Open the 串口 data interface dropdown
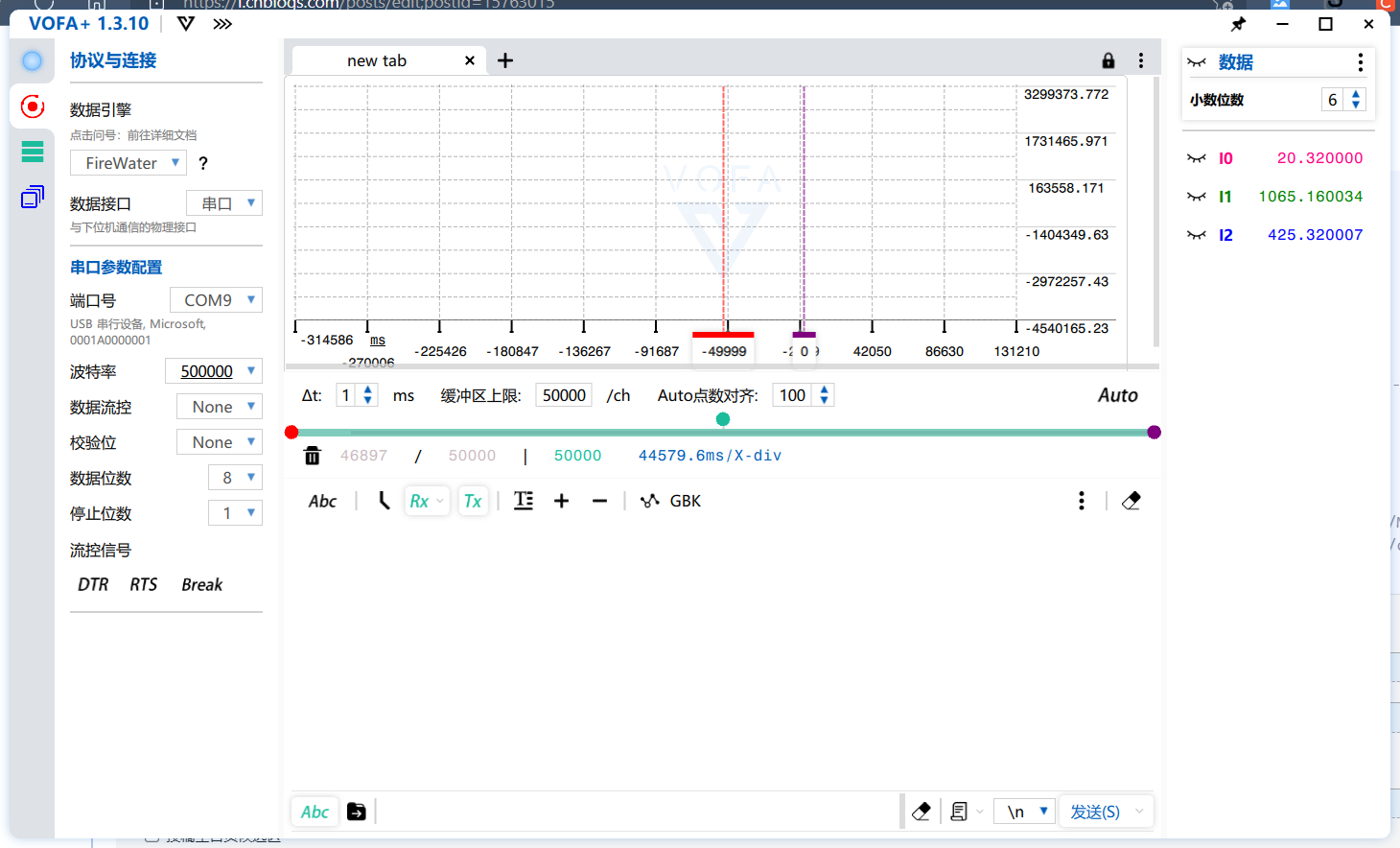The height and width of the screenshot is (848, 1400). coord(224,203)
